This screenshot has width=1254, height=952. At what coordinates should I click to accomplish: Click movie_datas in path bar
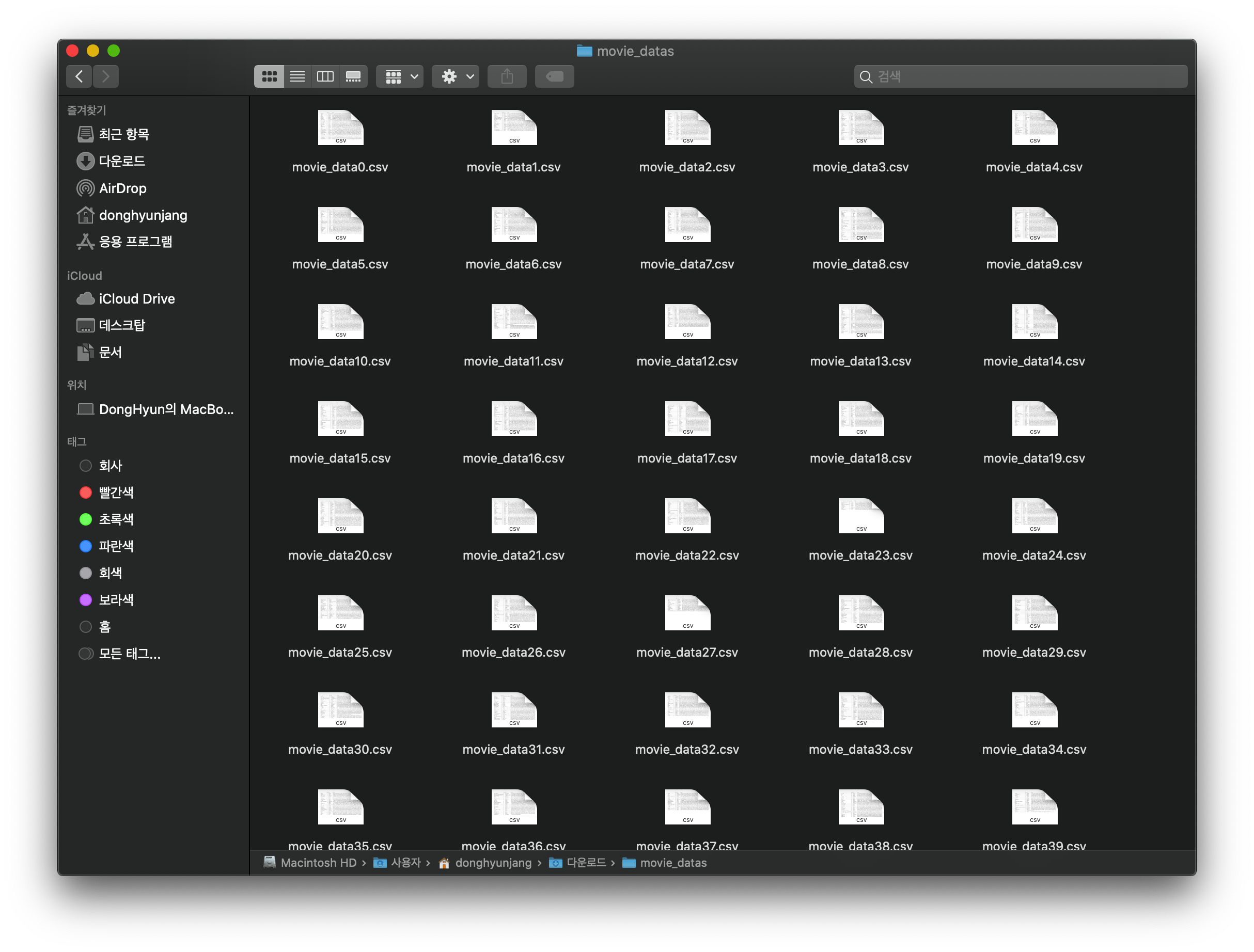click(664, 863)
